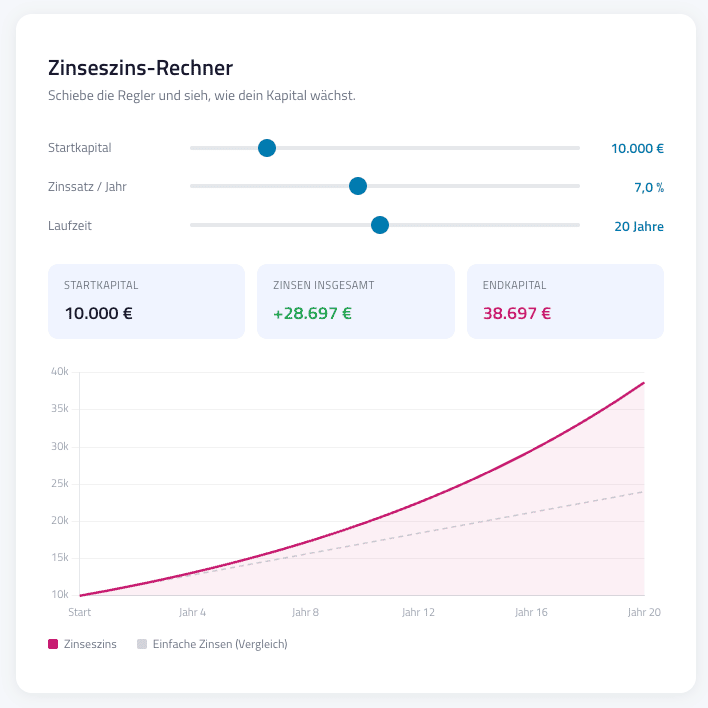Select the Startkapital summary card
Image resolution: width=708 pixels, height=708 pixels.
(x=146, y=301)
